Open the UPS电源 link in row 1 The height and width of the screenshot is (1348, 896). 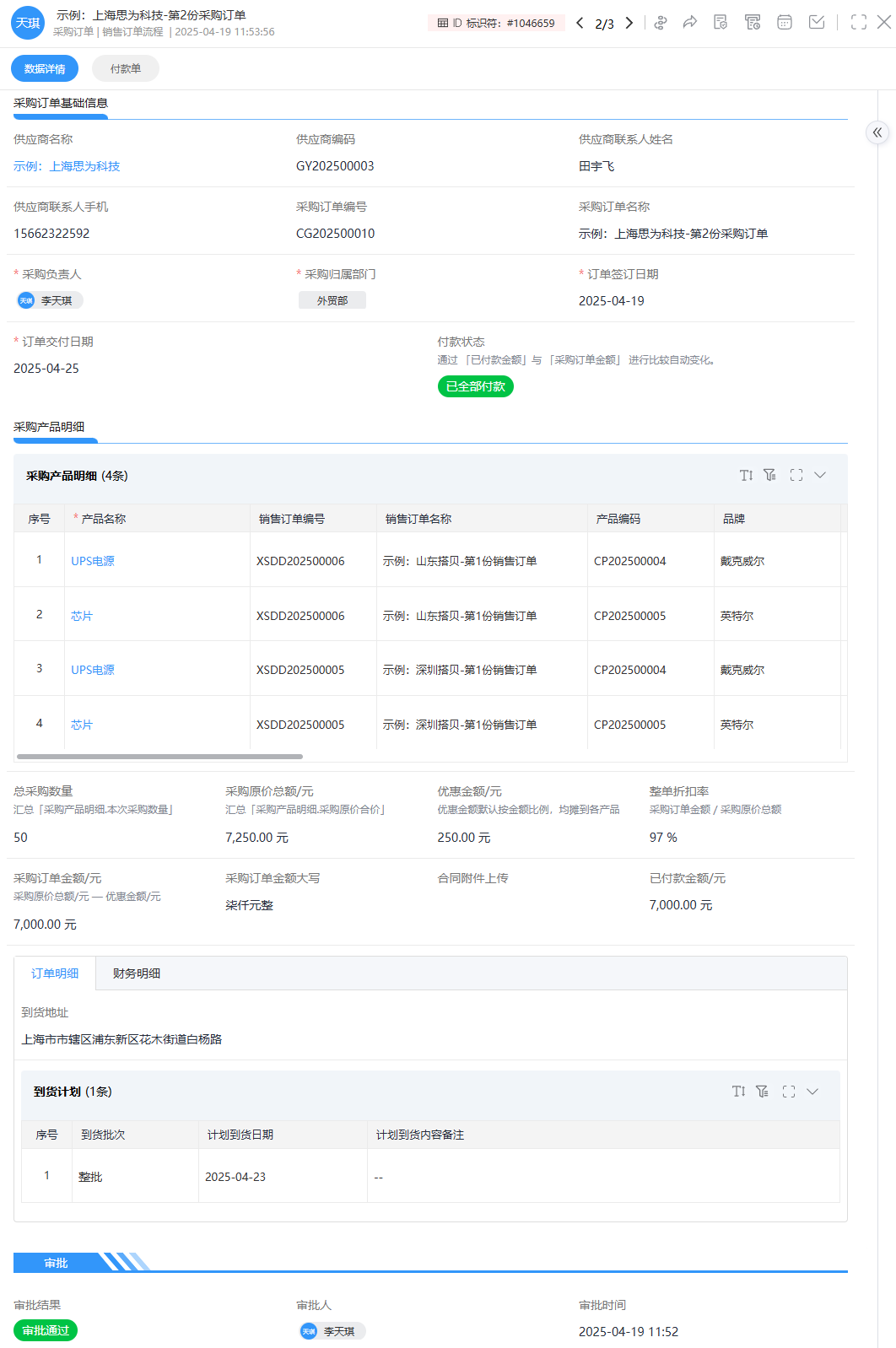(x=93, y=561)
